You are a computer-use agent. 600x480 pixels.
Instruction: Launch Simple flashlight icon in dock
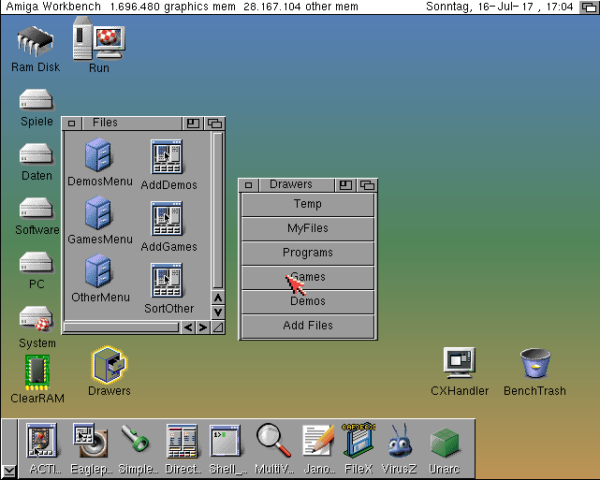pos(135,439)
